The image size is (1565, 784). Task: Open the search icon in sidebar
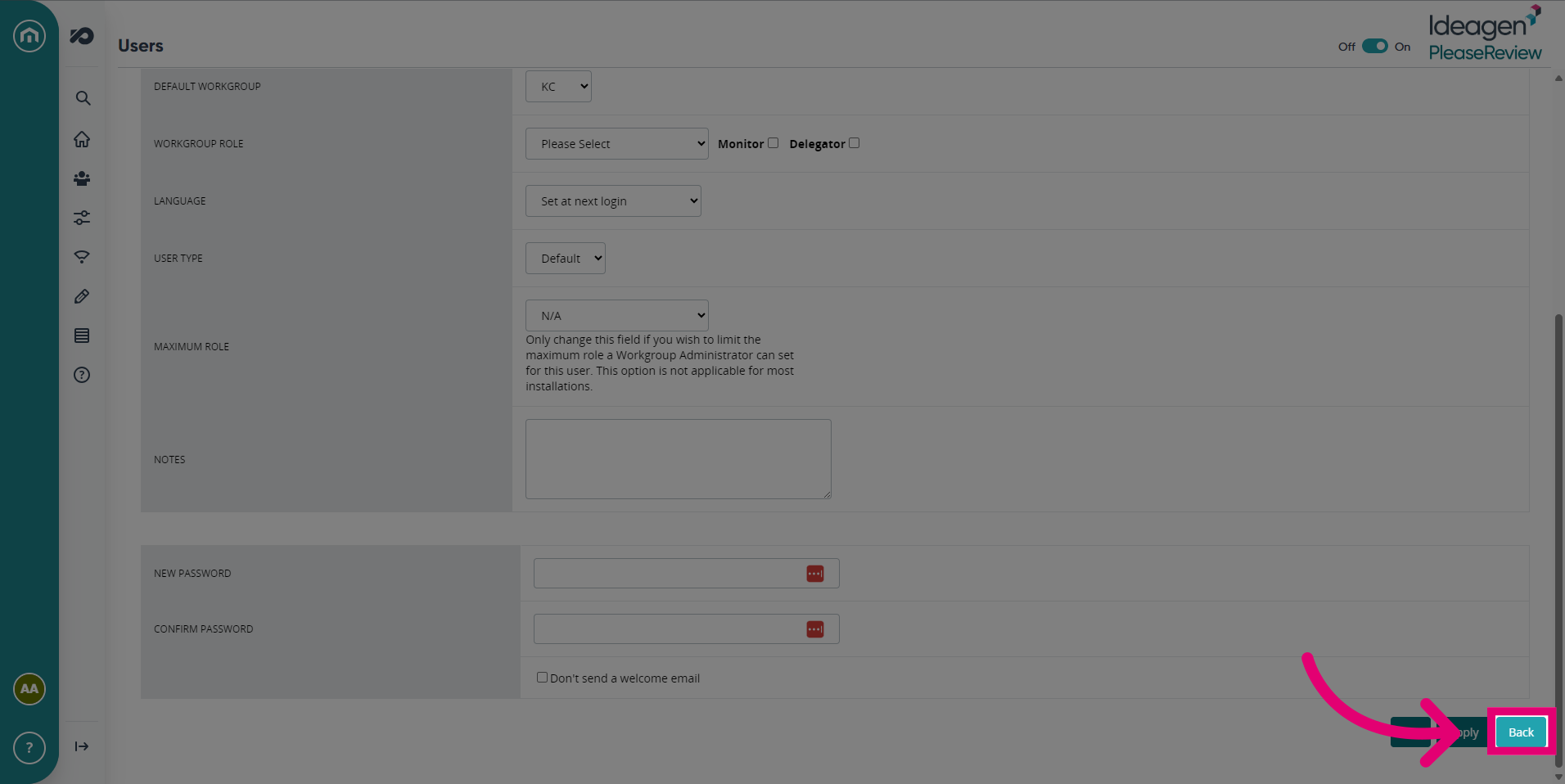click(83, 98)
